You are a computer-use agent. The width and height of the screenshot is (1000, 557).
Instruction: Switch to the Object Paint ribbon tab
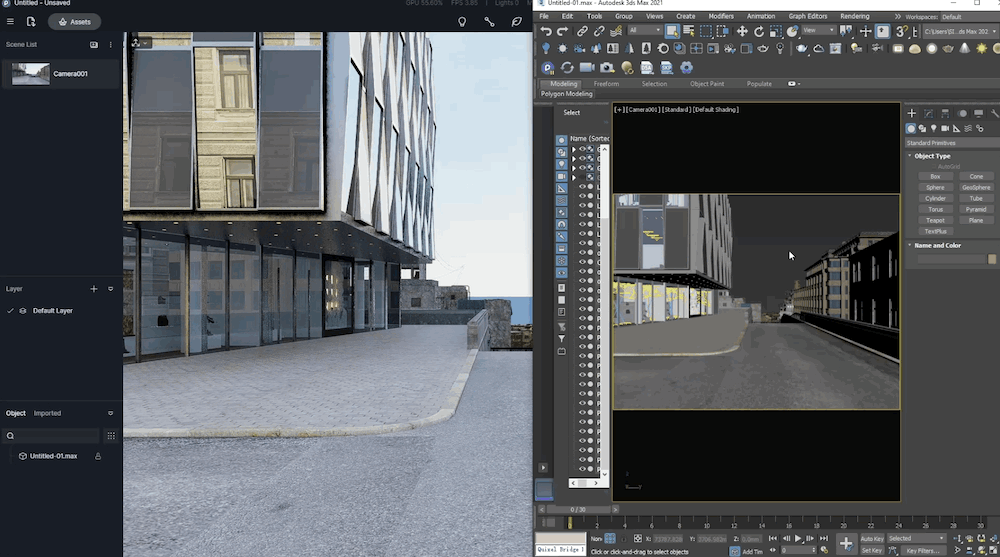point(707,84)
